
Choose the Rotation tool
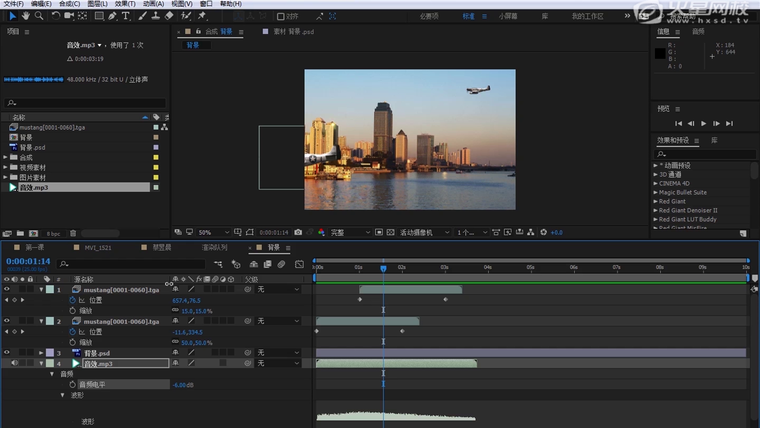pyautogui.click(x=56, y=16)
